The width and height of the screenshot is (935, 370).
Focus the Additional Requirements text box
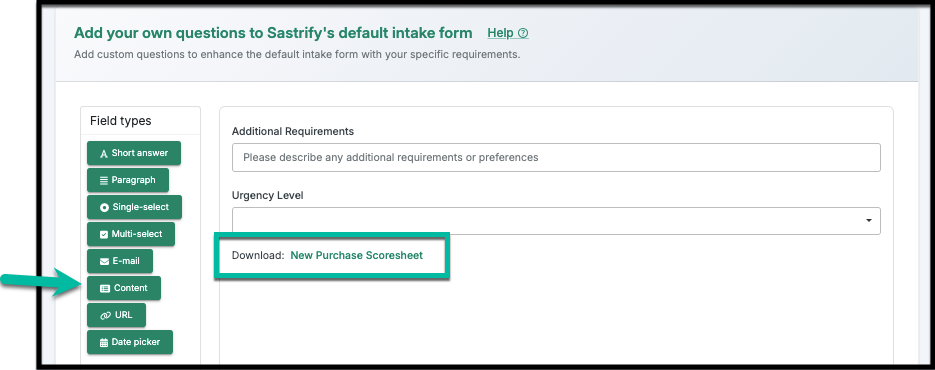tap(556, 158)
